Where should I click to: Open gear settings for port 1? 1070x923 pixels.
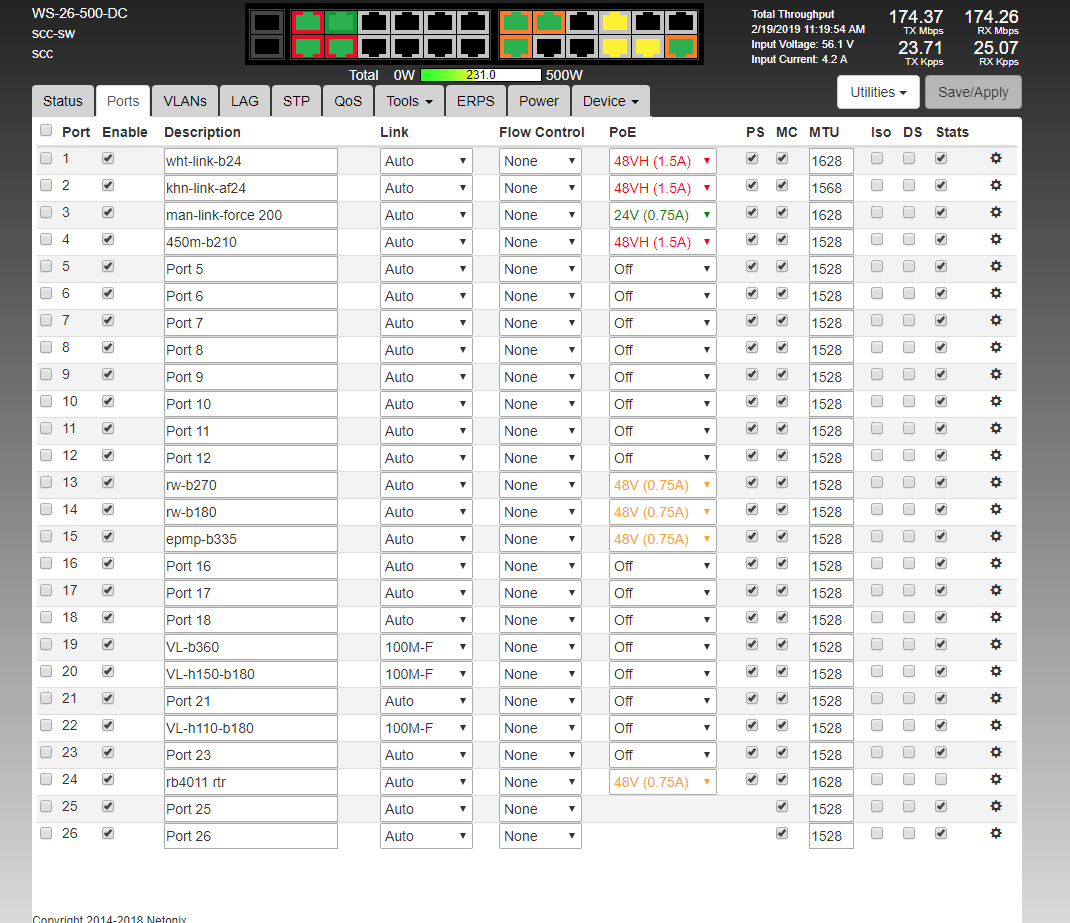(995, 158)
